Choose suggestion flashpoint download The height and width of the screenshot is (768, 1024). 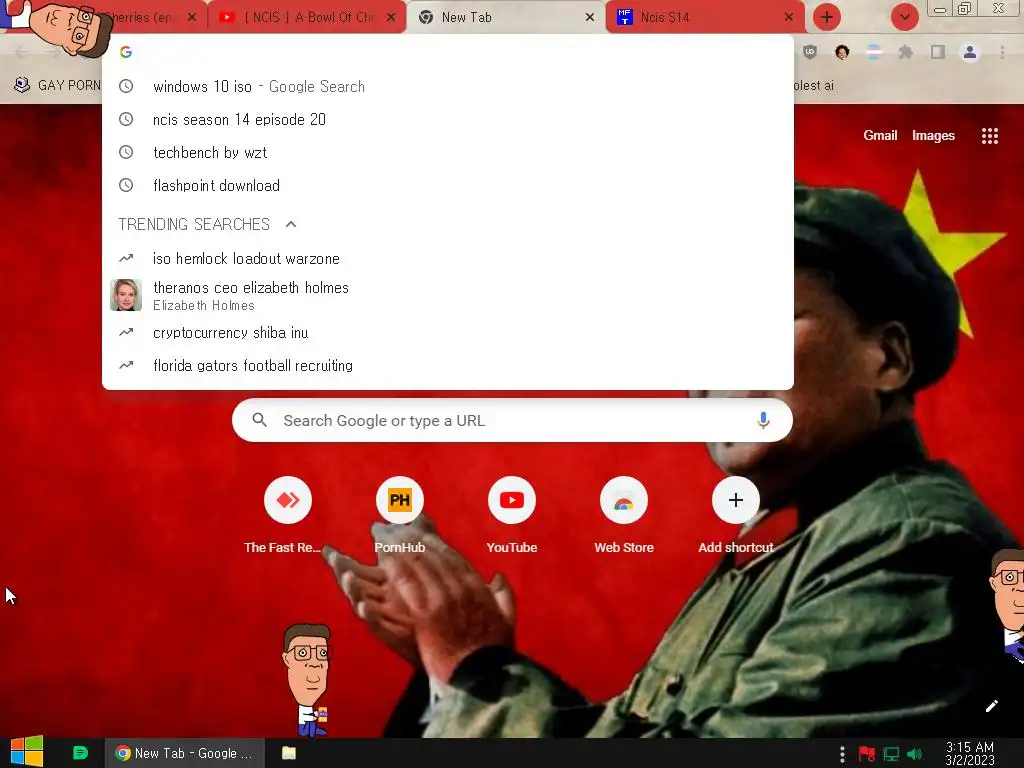448,185
